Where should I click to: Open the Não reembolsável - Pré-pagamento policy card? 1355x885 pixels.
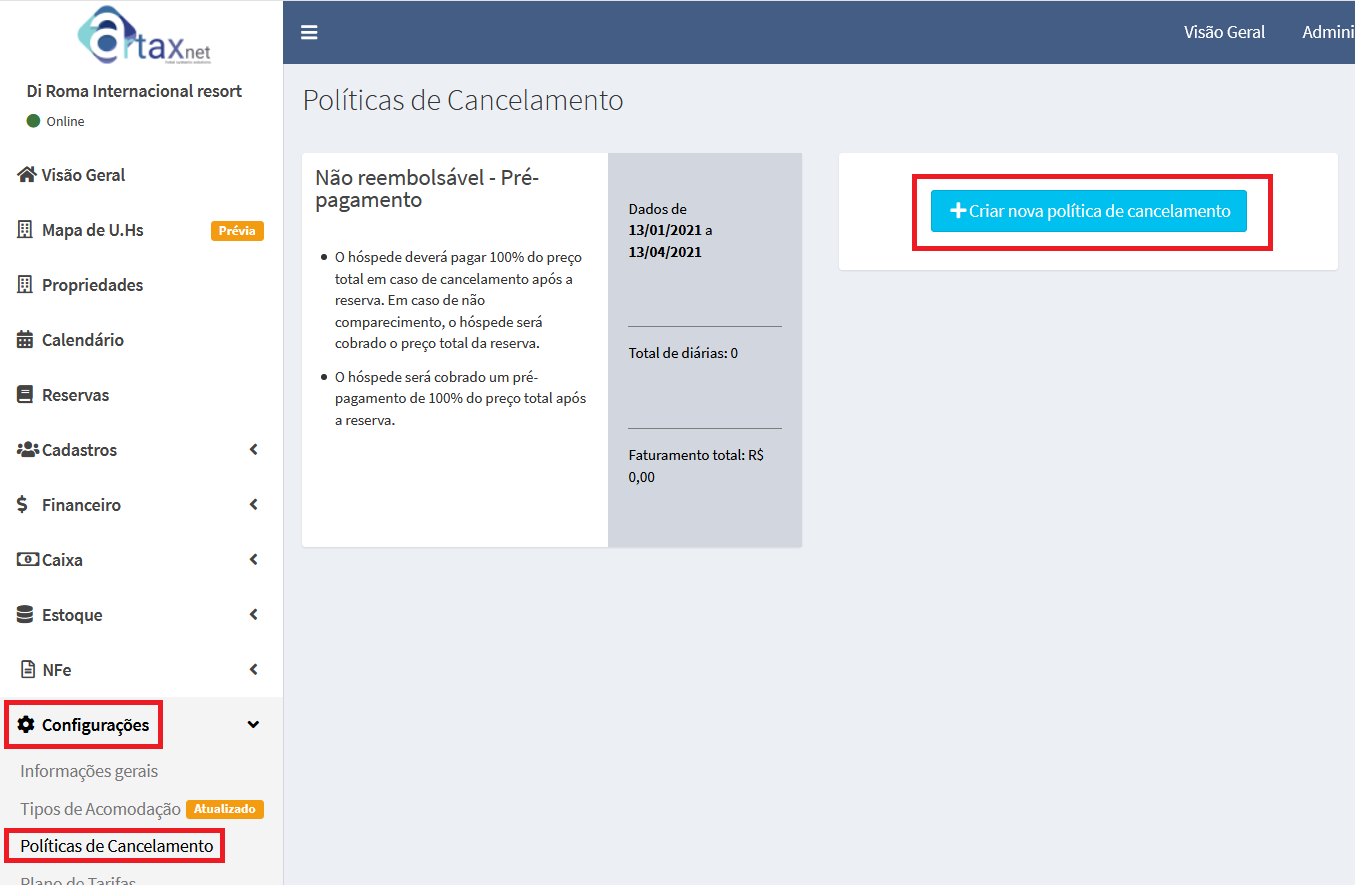coord(552,350)
